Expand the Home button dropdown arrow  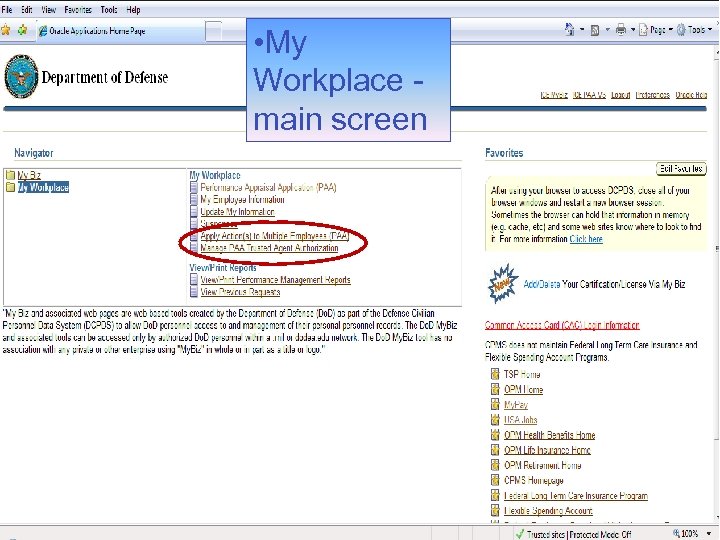click(x=582, y=30)
